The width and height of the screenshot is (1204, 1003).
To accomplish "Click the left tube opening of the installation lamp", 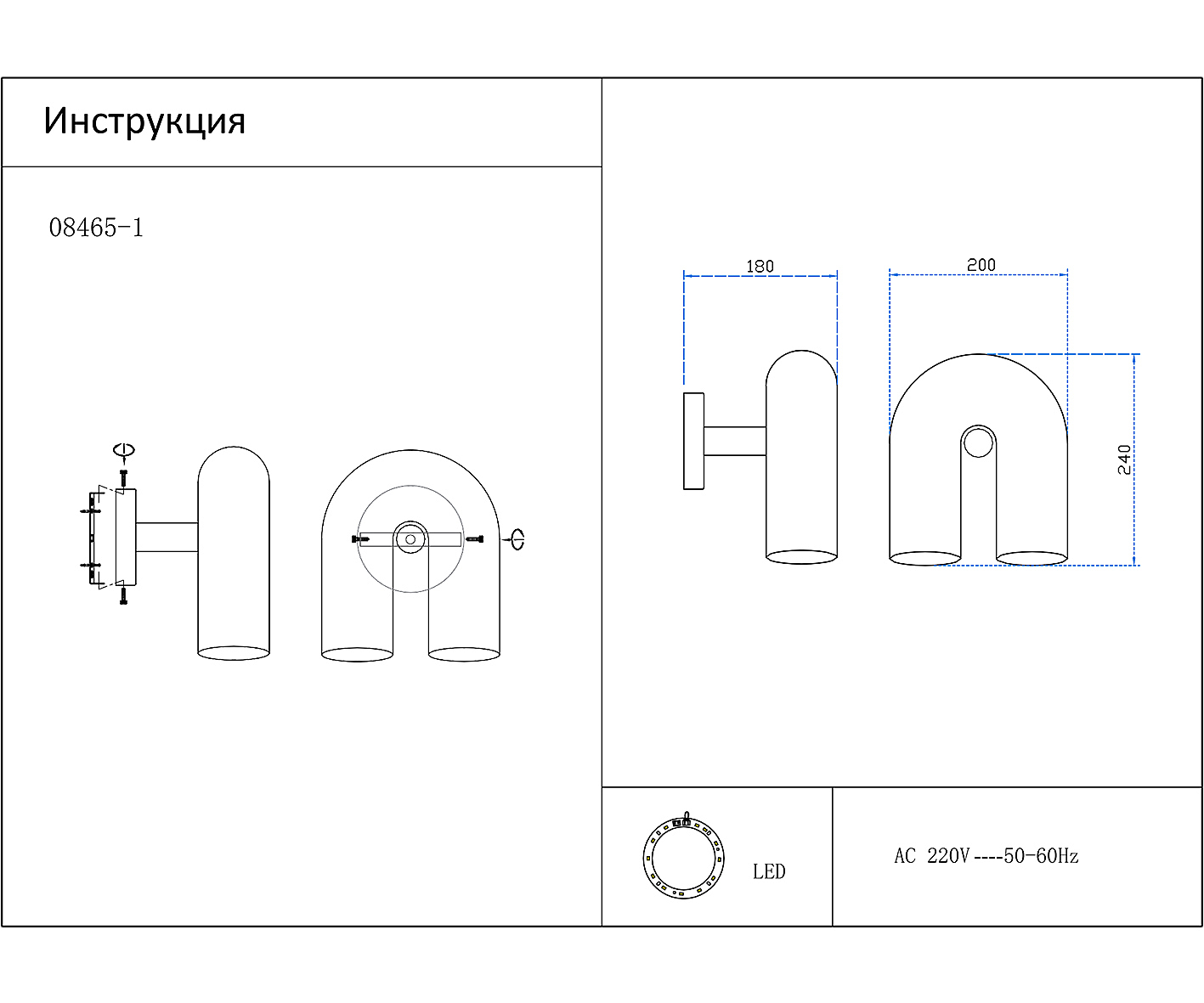I will coord(357,654).
